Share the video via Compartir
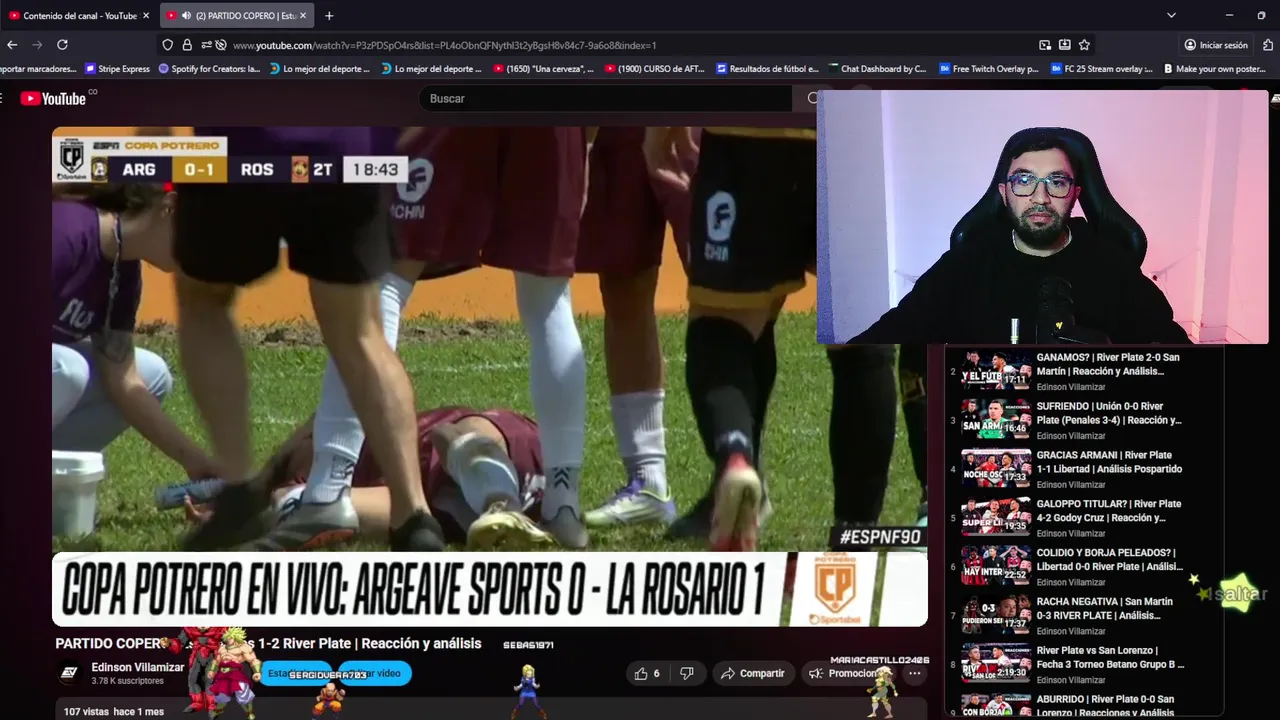Viewport: 1280px width, 720px height. [x=752, y=673]
